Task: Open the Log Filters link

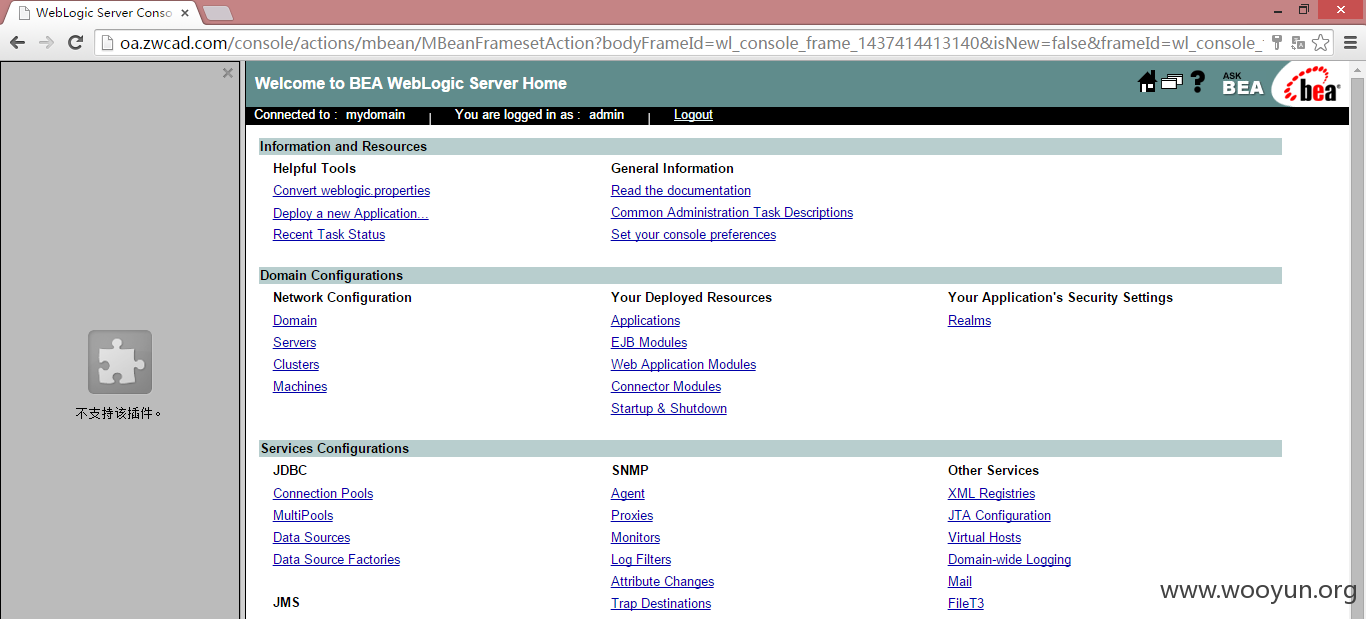Action: (641, 559)
